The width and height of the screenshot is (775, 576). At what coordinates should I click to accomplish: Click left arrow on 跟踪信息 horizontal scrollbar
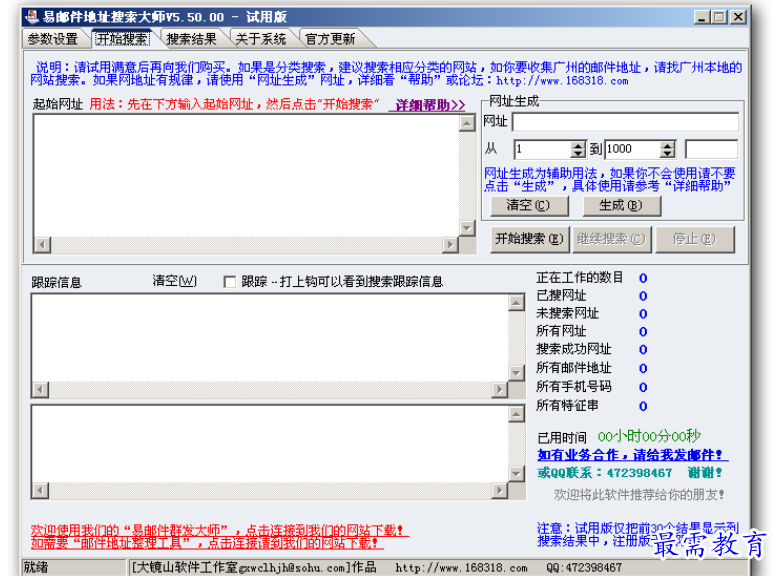(41, 390)
